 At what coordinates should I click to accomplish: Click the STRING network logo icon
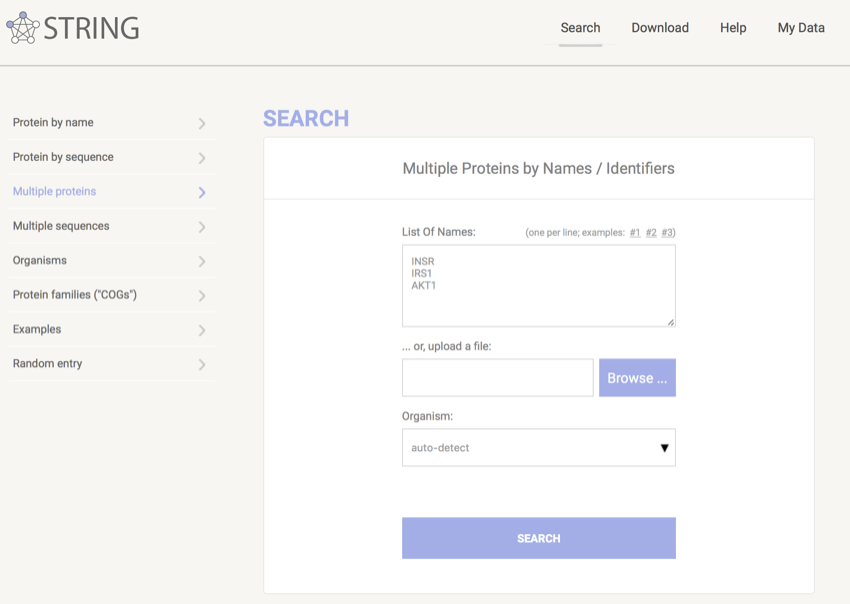click(x=23, y=27)
